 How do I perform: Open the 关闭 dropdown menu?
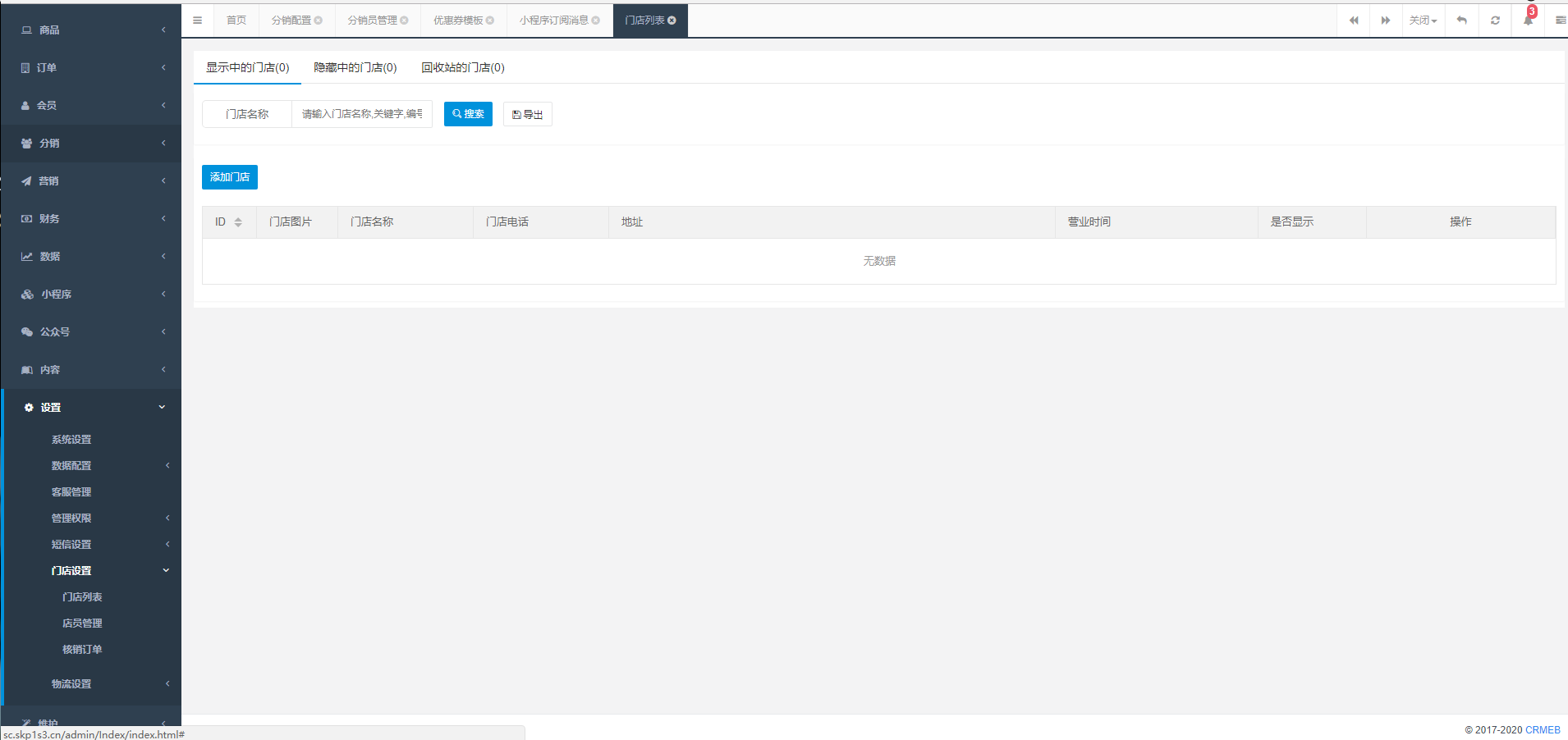[1423, 21]
